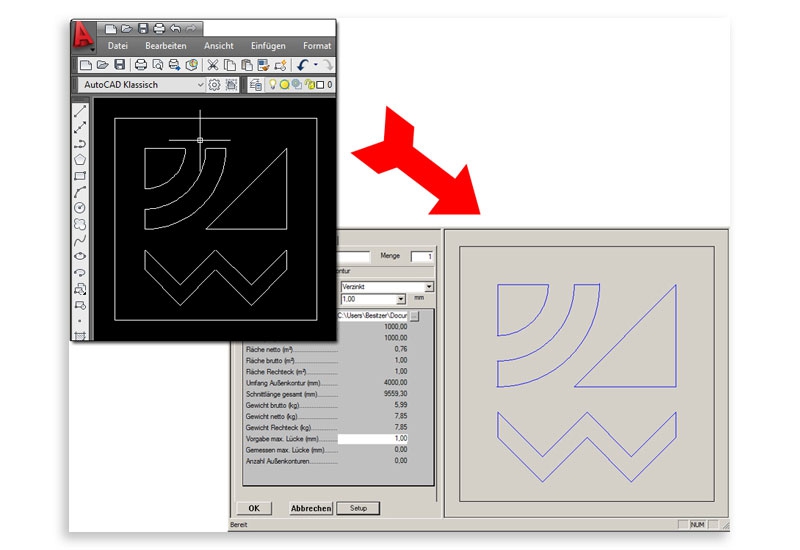Click the Copy icon in standard toolbar
This screenshot has width=800, height=550.
(230, 65)
